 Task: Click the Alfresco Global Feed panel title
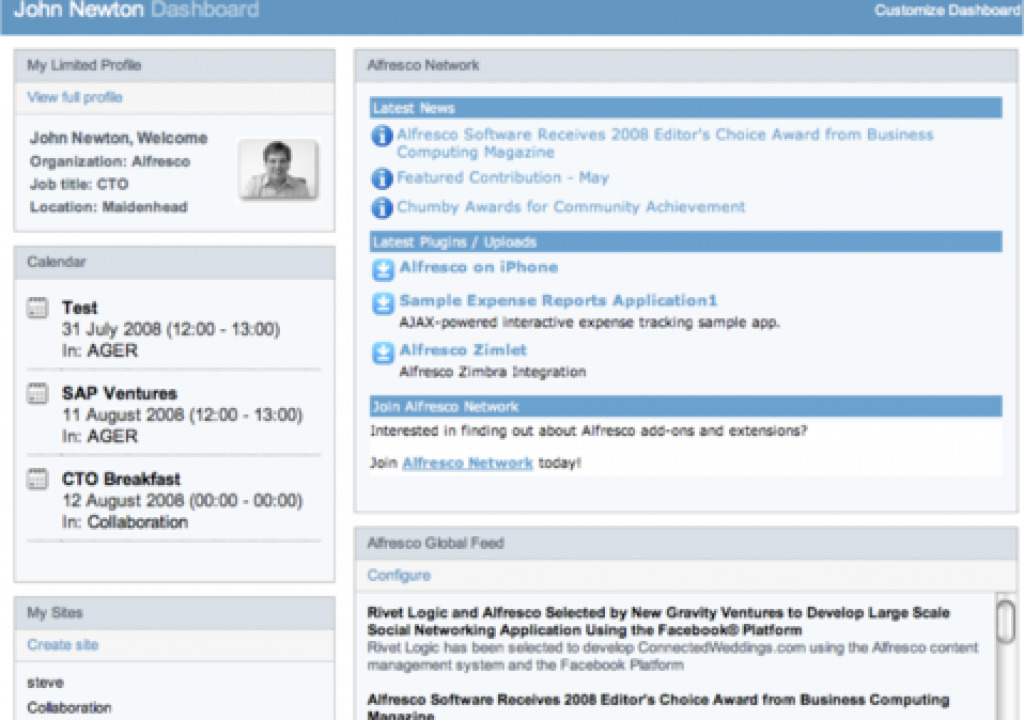(x=436, y=543)
